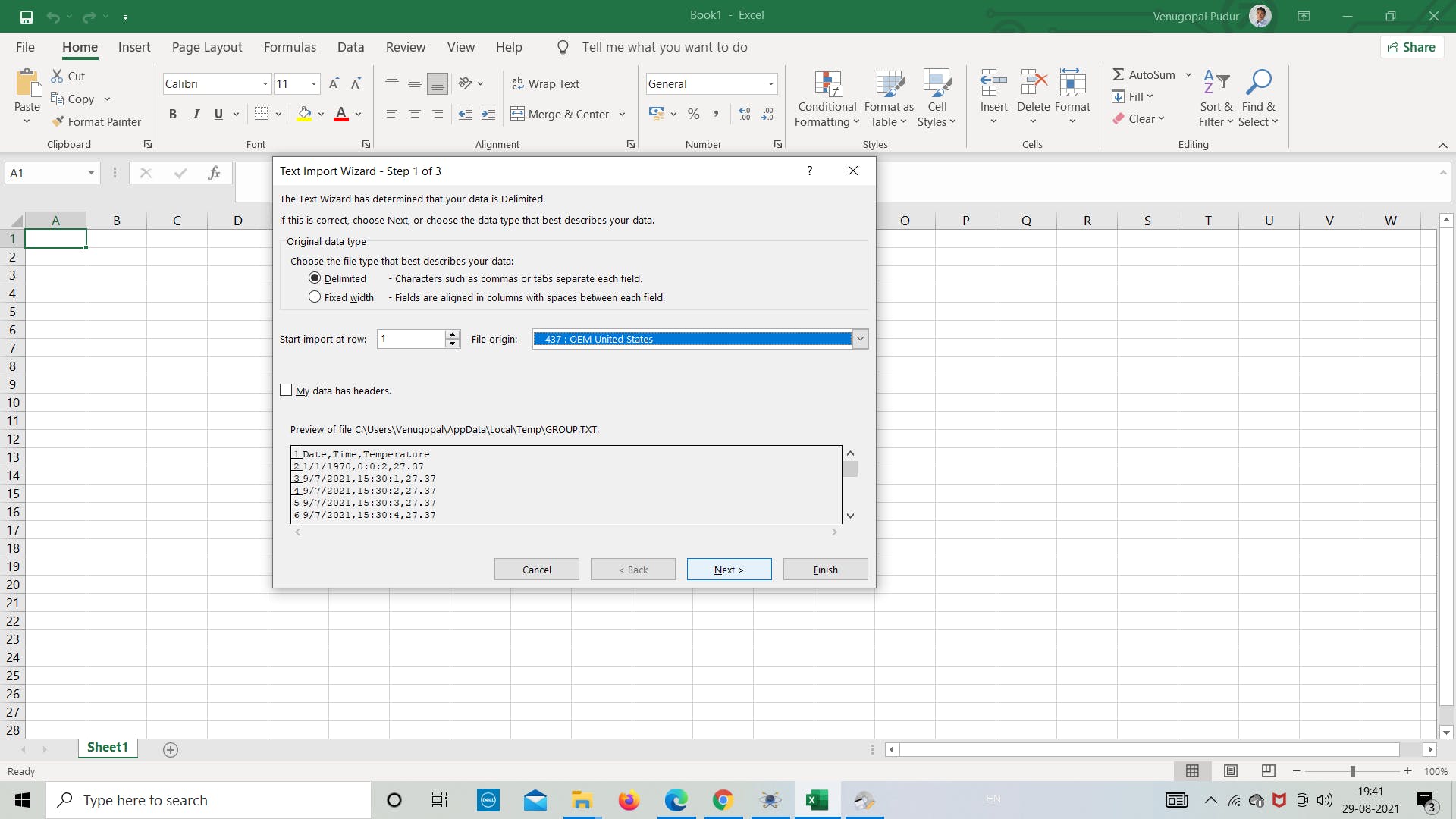Click the Next button in wizard
This screenshot has width=1456, height=819.
click(x=729, y=570)
